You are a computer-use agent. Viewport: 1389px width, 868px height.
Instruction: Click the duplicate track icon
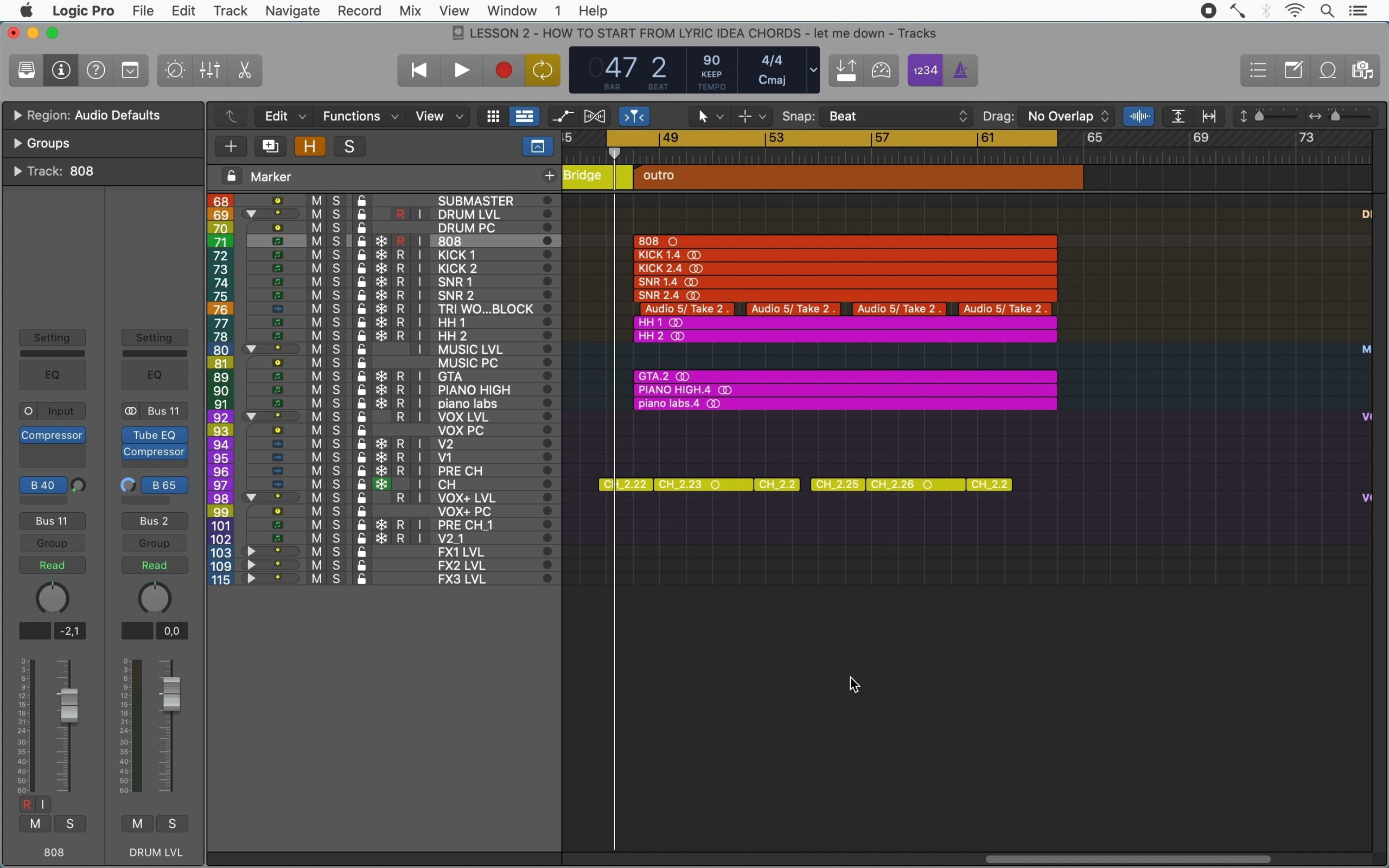[270, 146]
